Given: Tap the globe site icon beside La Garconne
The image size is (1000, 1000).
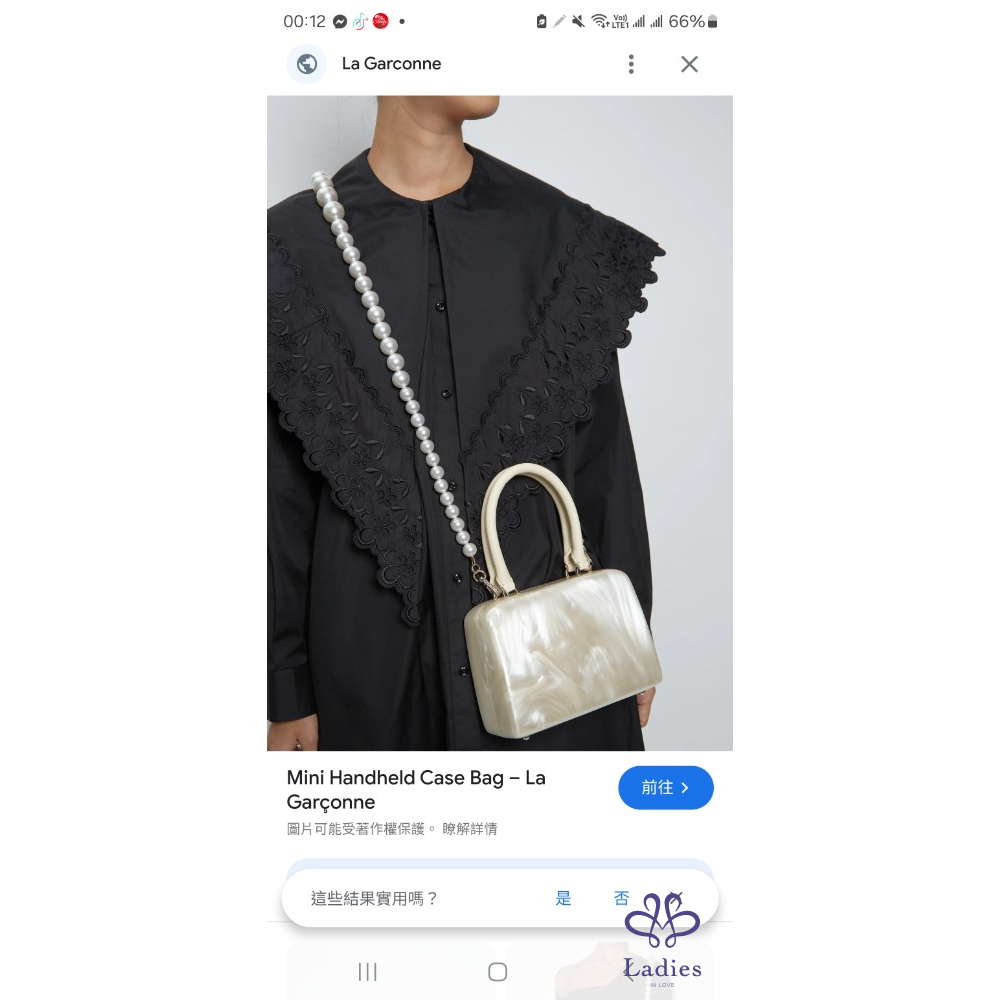Looking at the screenshot, I should click(307, 64).
